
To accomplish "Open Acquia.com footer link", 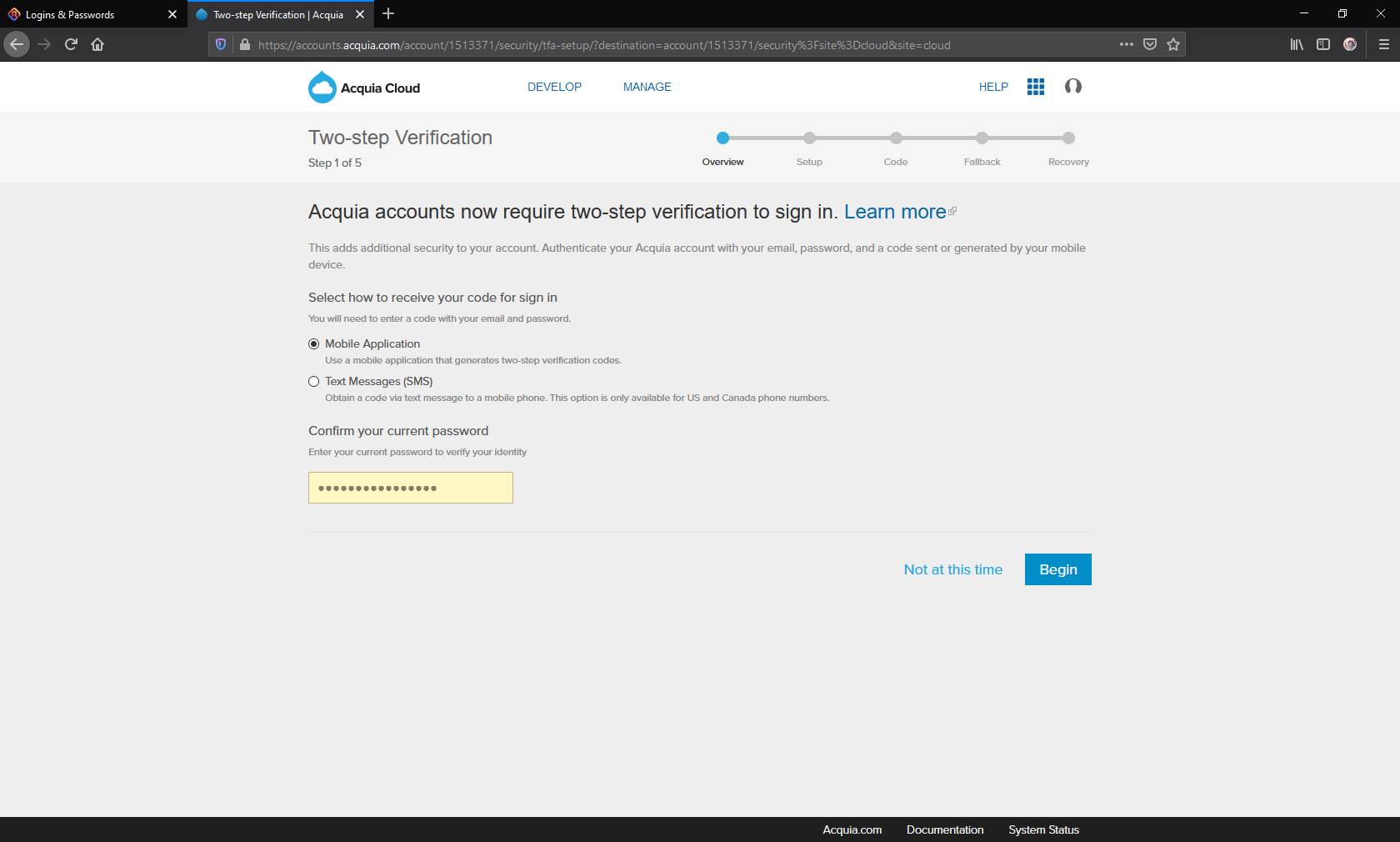I will [x=852, y=829].
